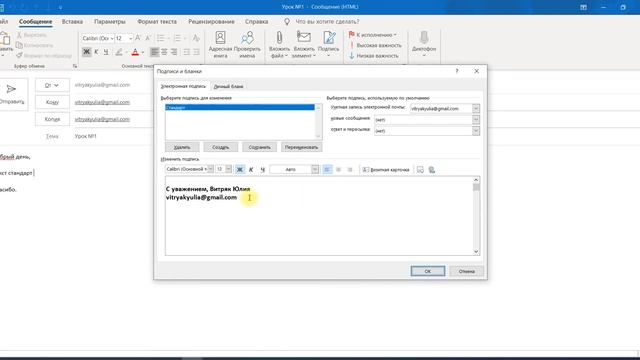The width and height of the screenshot is (640, 360).
Task: Insert a hyperlink into the signature
Action: (x=432, y=169)
